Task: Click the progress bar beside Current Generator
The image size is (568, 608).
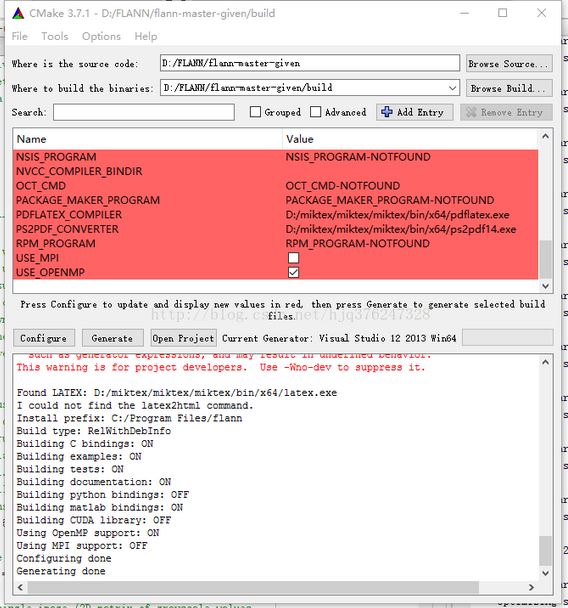Action: pos(508,338)
